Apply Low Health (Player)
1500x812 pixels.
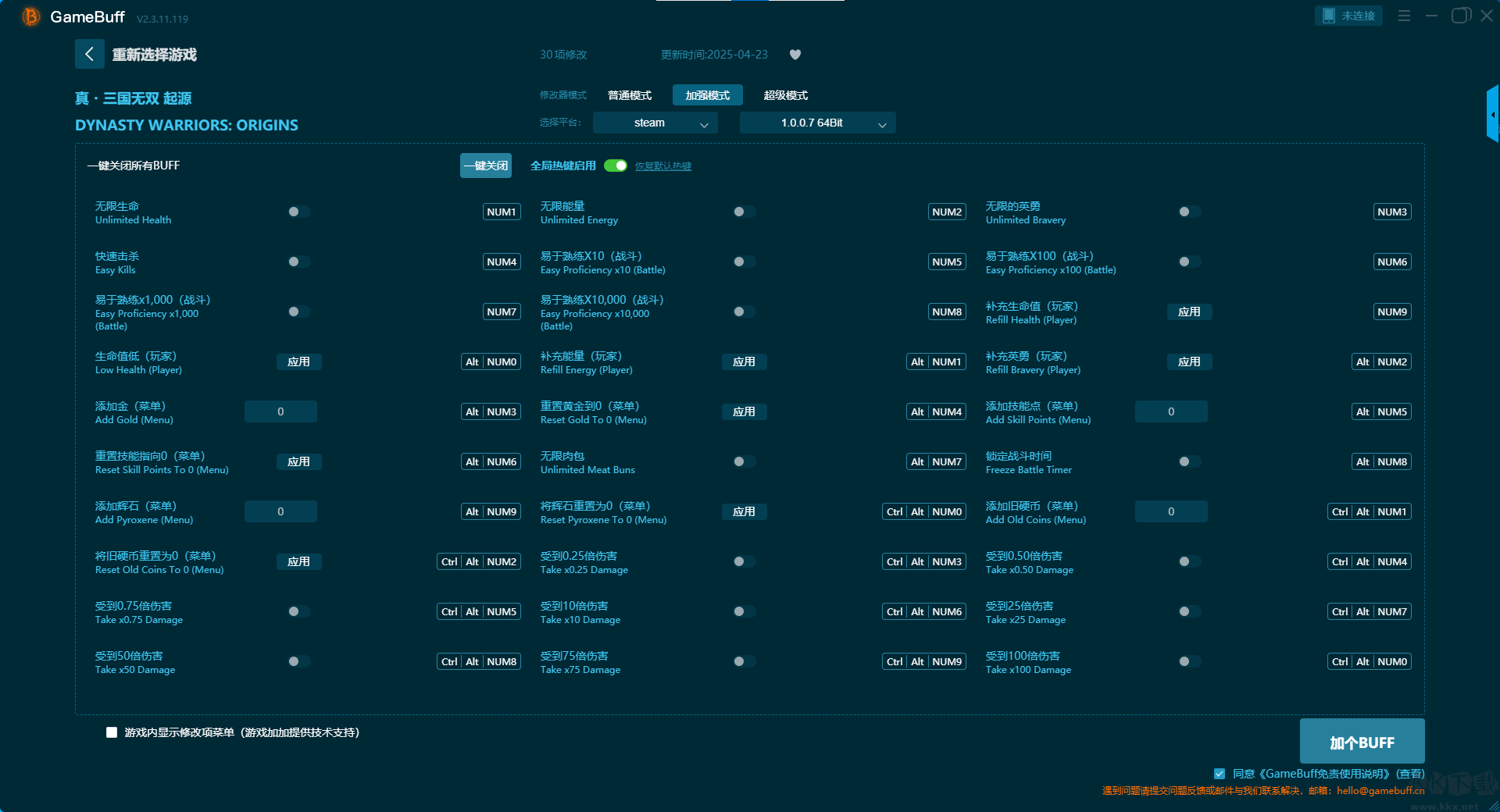pyautogui.click(x=298, y=361)
